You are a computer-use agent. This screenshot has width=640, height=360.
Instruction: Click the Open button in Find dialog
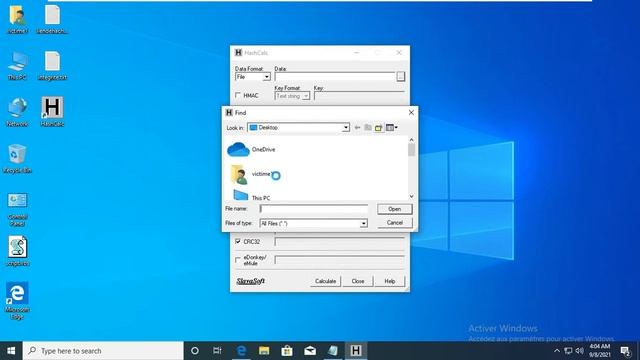point(394,209)
